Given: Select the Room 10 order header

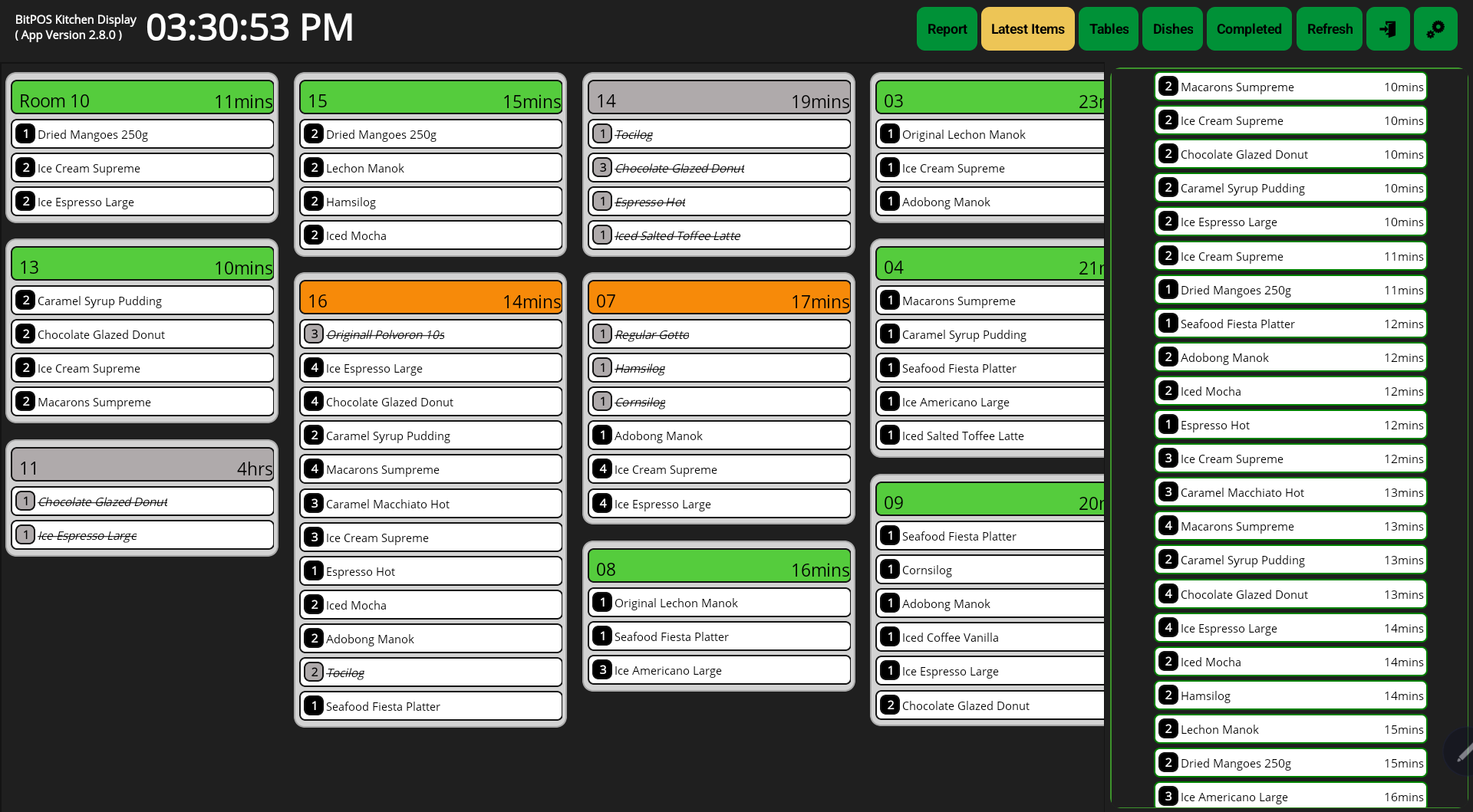Looking at the screenshot, I should pyautogui.click(x=143, y=100).
